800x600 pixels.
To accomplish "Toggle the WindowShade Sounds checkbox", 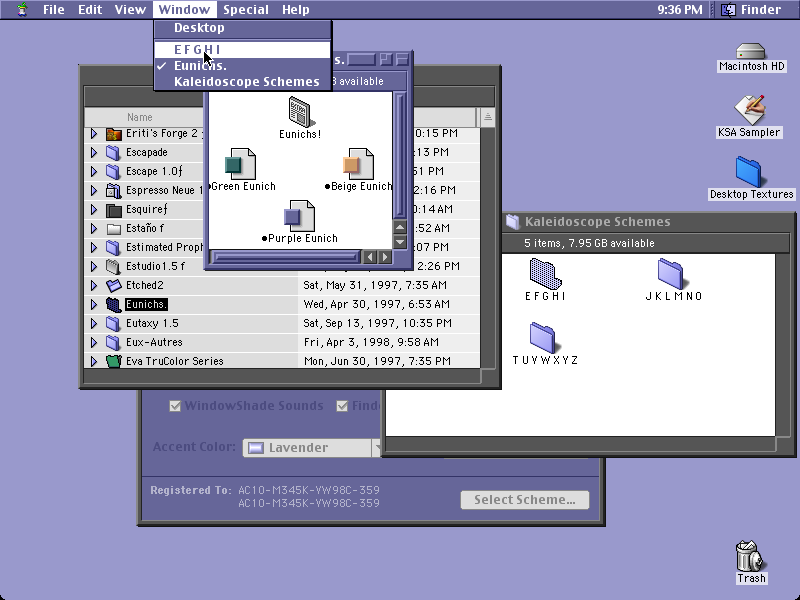I will [x=175, y=406].
